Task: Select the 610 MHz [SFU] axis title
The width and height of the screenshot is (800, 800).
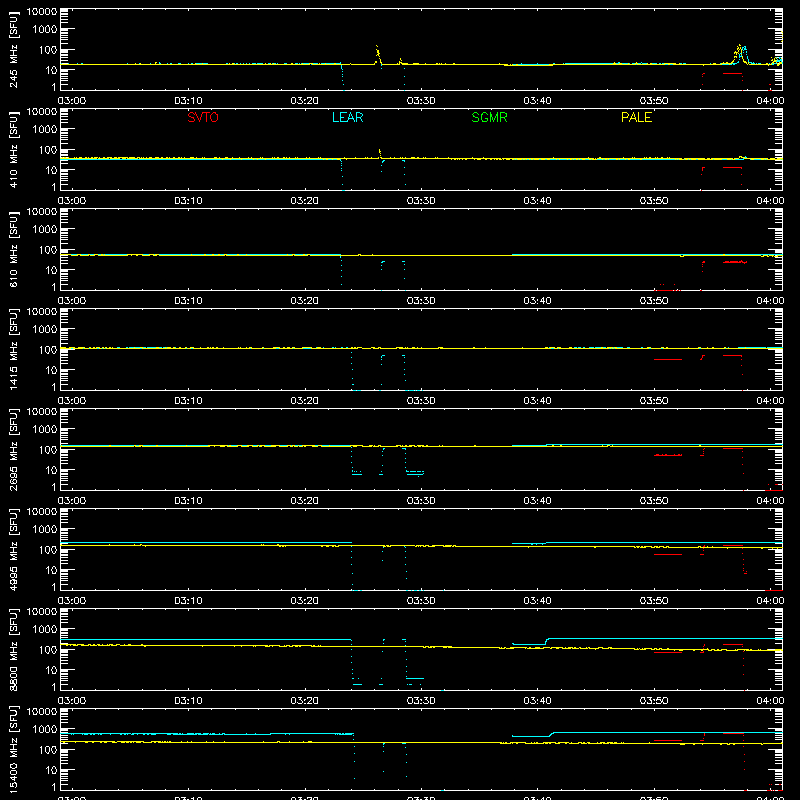Action: point(13,250)
